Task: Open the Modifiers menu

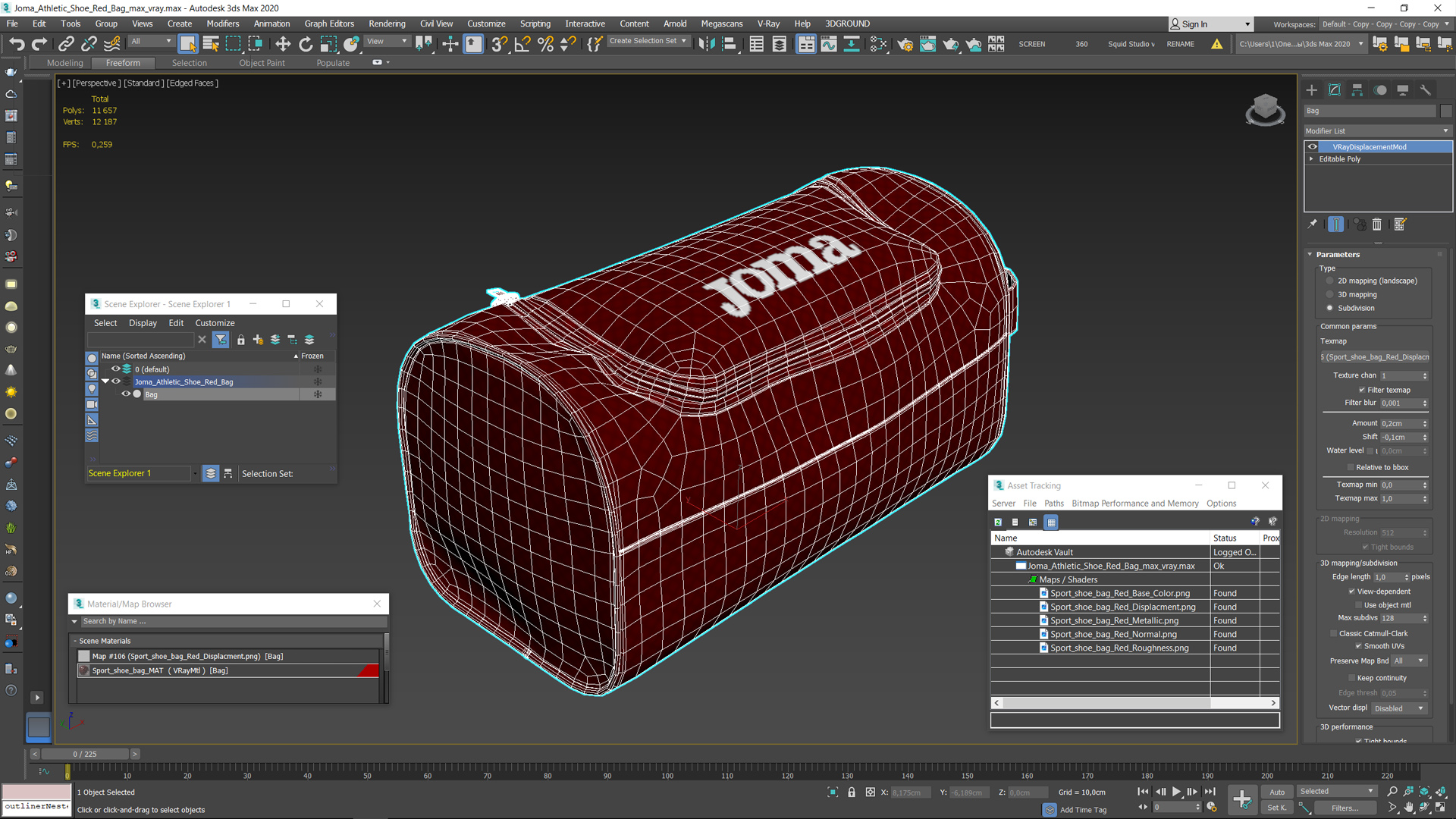Action: [222, 24]
